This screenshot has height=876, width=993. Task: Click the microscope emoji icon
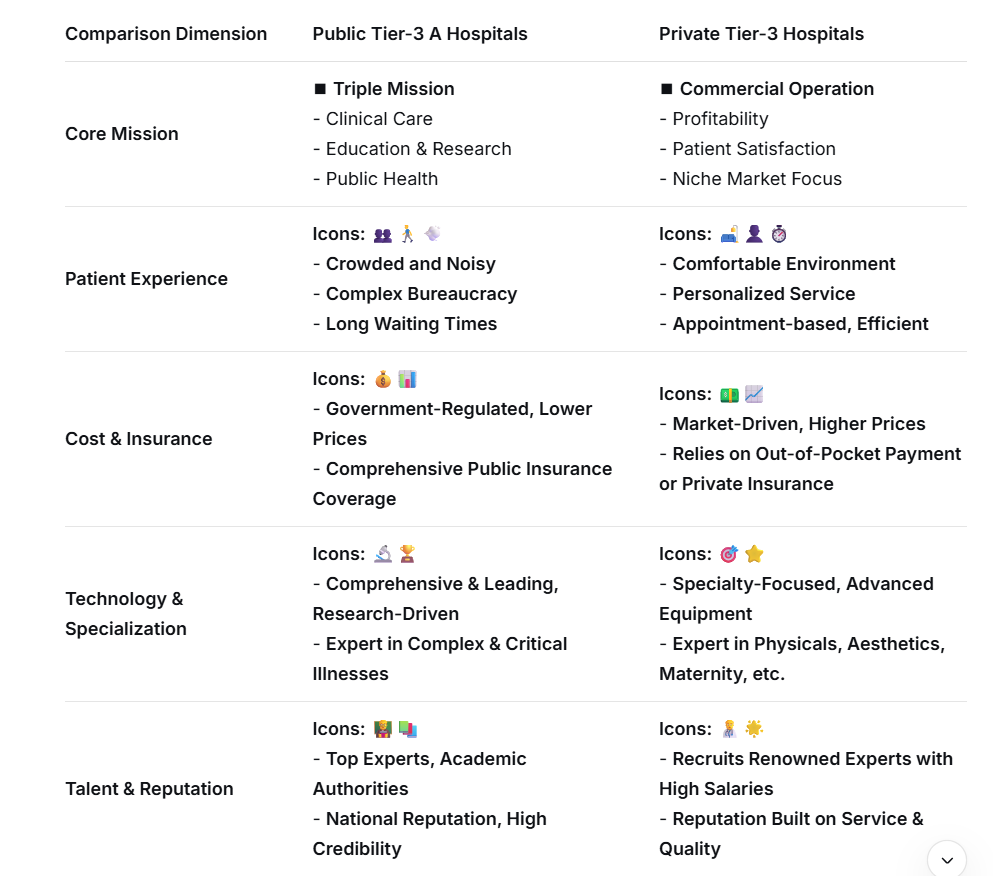tap(383, 554)
